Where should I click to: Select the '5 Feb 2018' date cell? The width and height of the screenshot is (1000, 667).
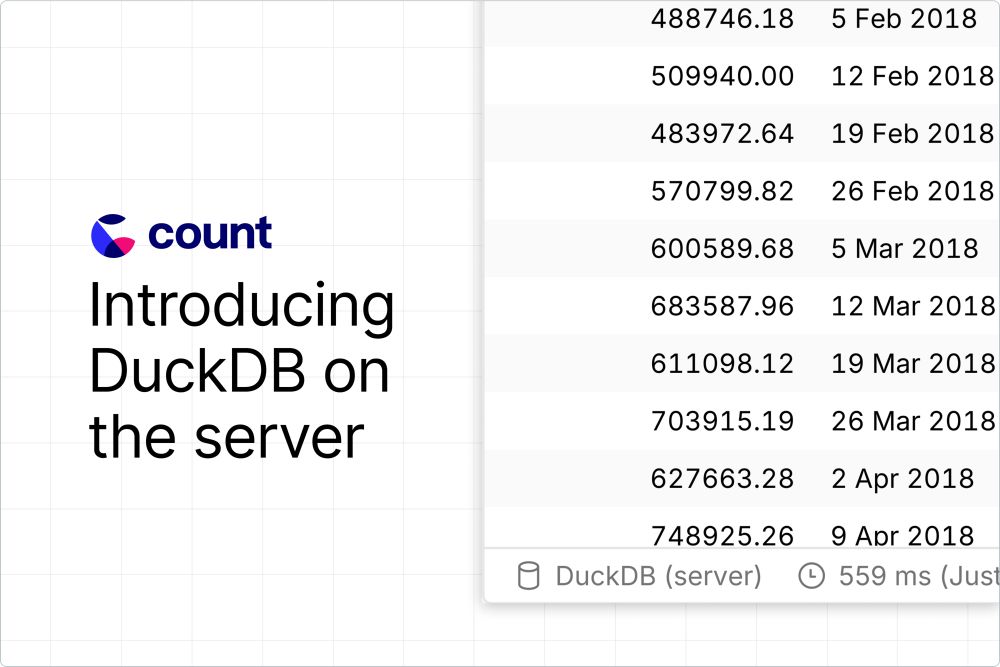click(x=904, y=19)
